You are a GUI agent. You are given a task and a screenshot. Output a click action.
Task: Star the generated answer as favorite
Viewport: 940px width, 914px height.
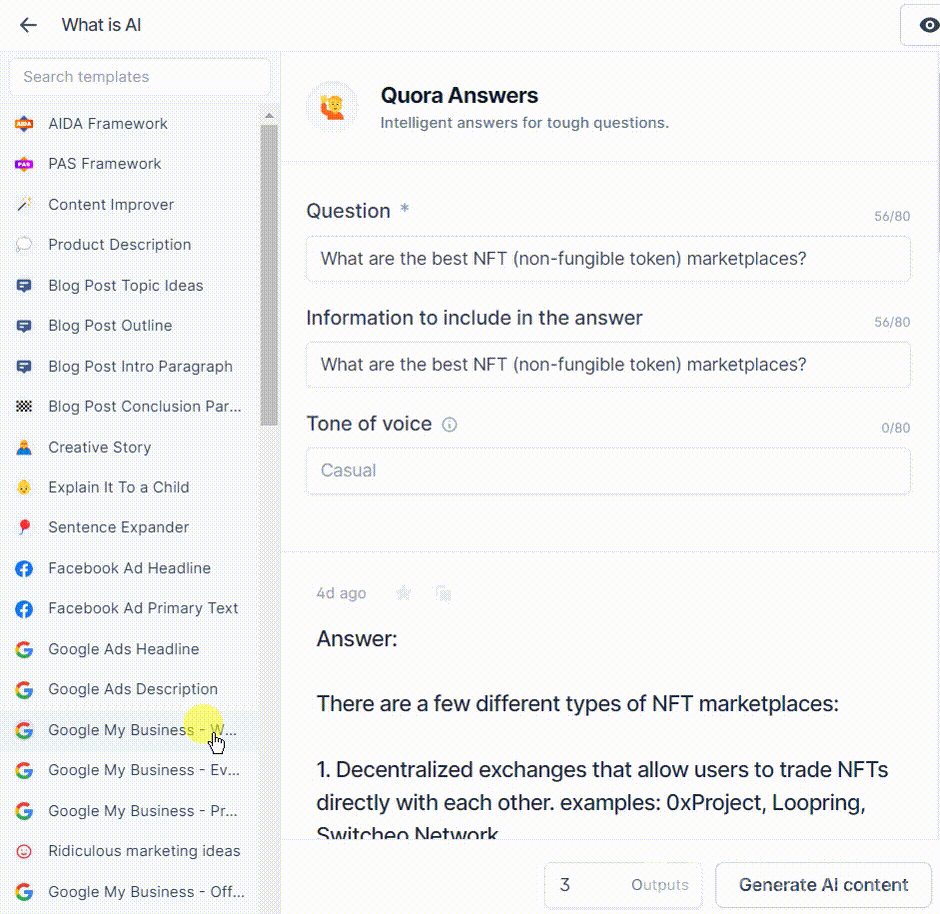[403, 593]
